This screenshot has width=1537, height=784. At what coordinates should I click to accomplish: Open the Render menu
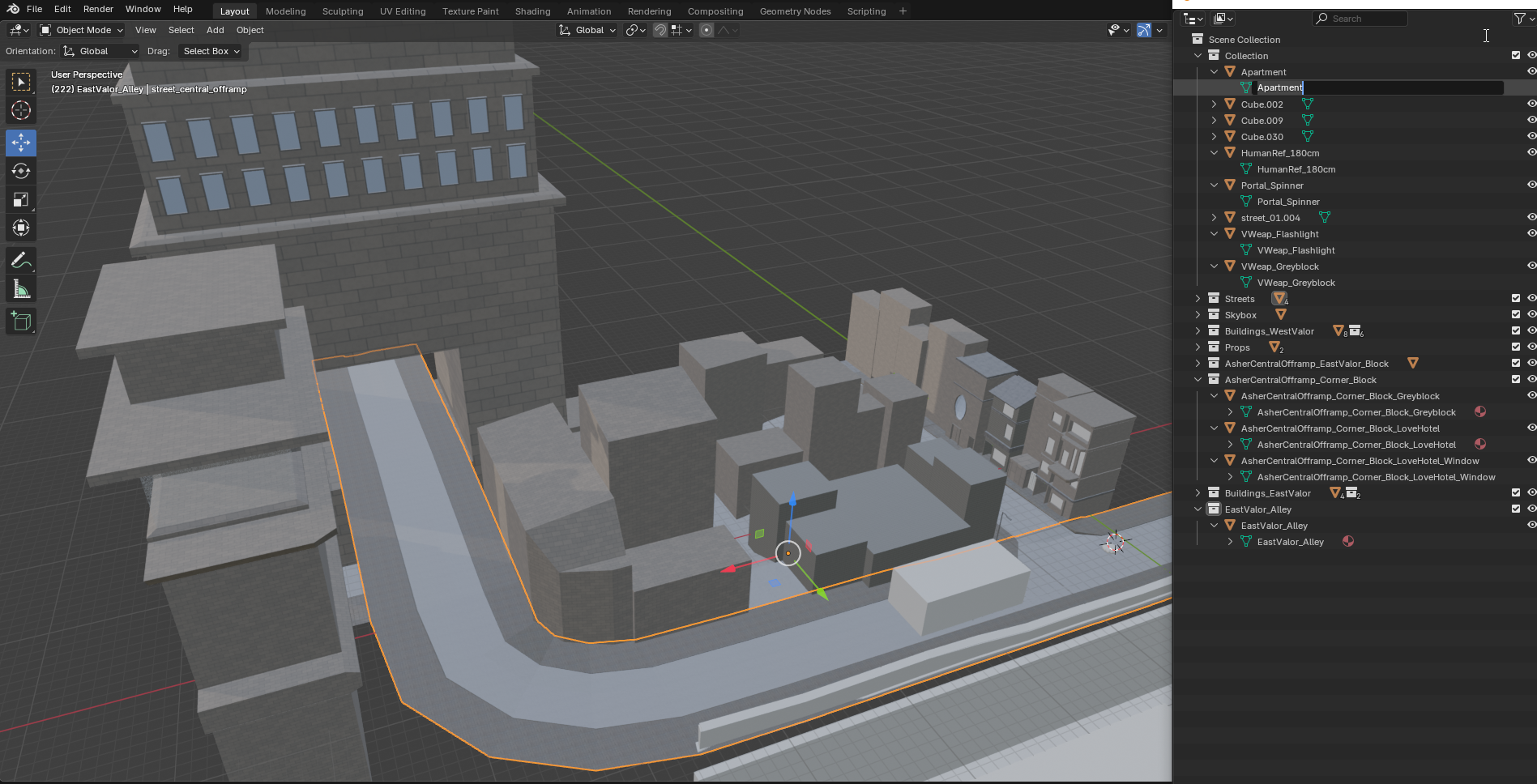[x=98, y=9]
